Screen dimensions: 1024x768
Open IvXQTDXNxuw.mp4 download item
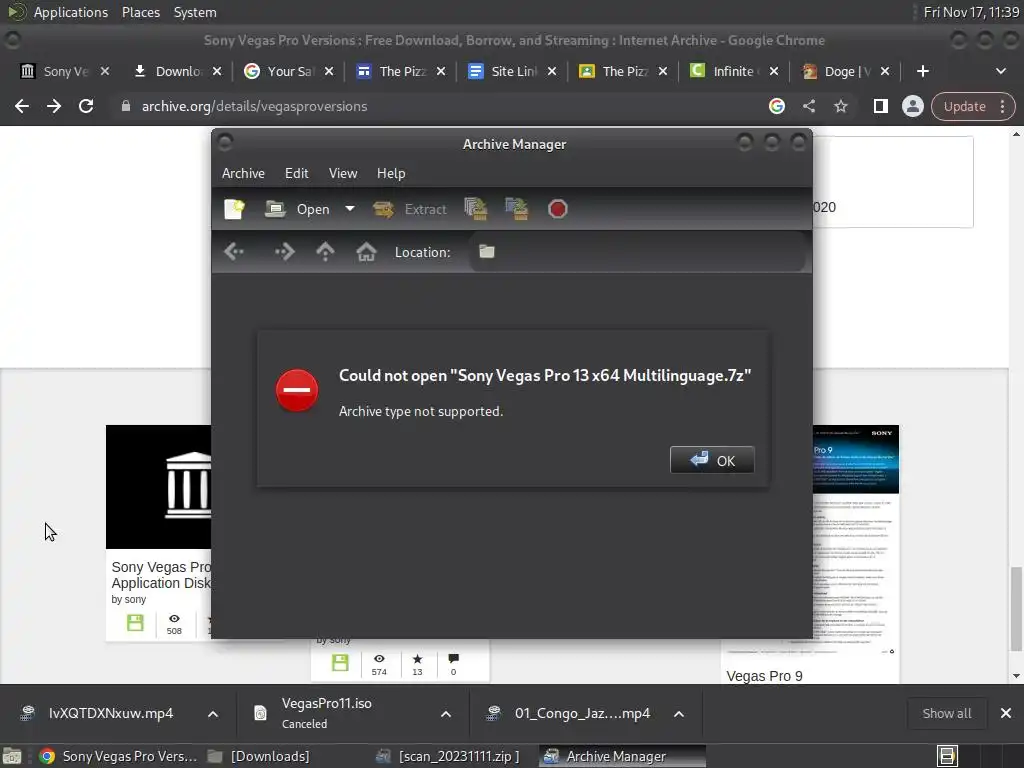[98, 714]
